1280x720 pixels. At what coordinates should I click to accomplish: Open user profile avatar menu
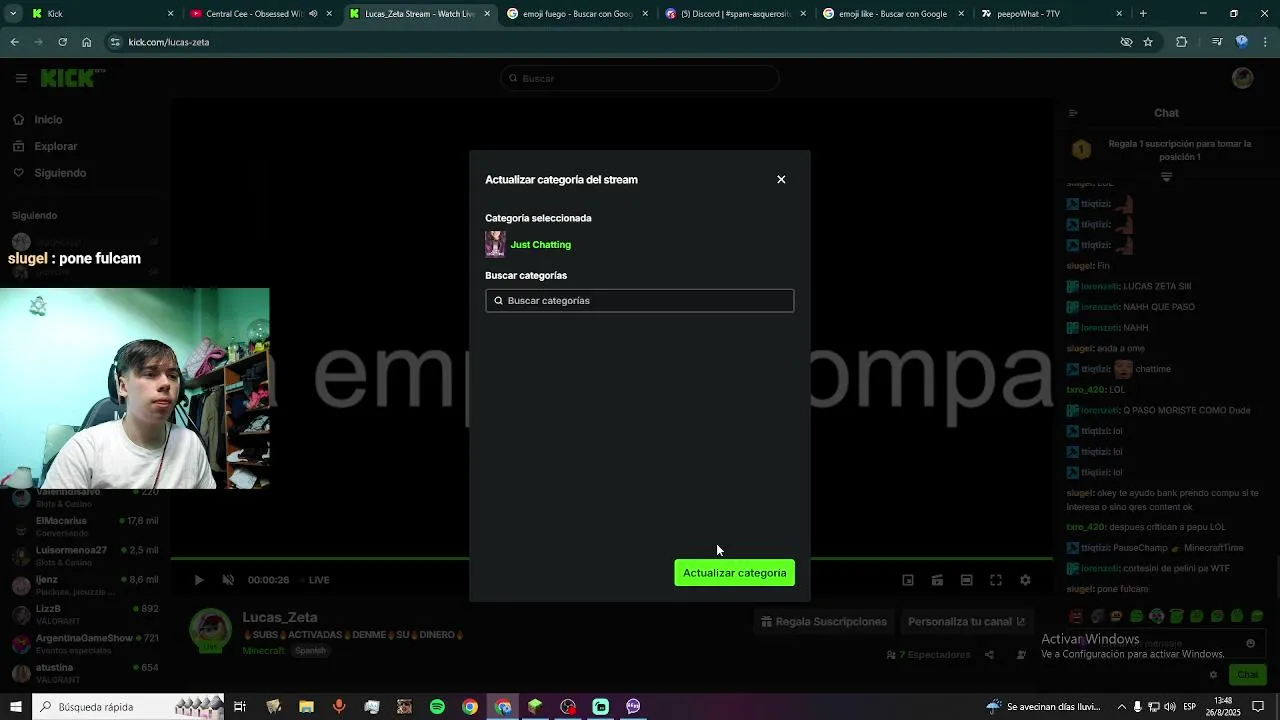point(1243,78)
